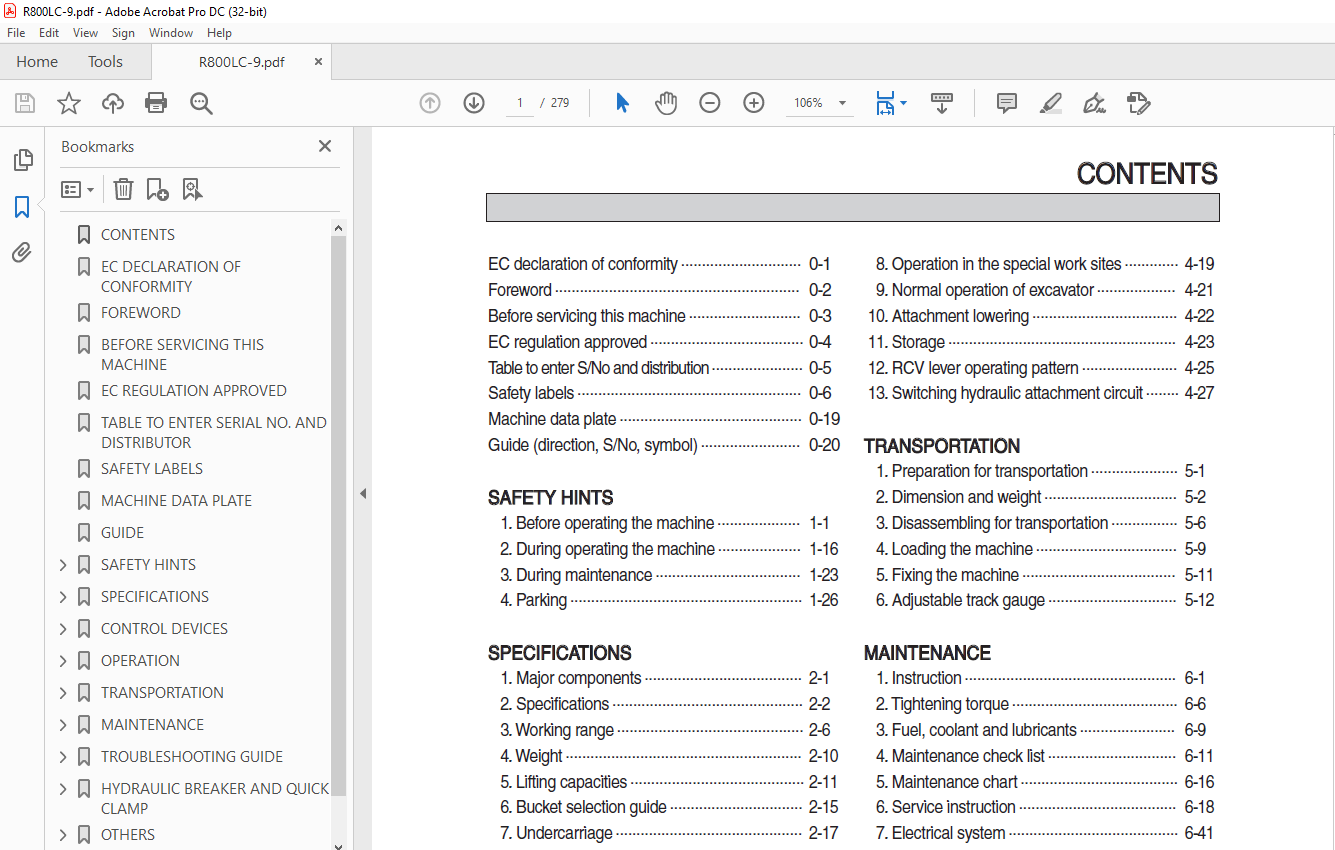1335x850 pixels.
Task: Open the View menu
Action: [x=86, y=33]
